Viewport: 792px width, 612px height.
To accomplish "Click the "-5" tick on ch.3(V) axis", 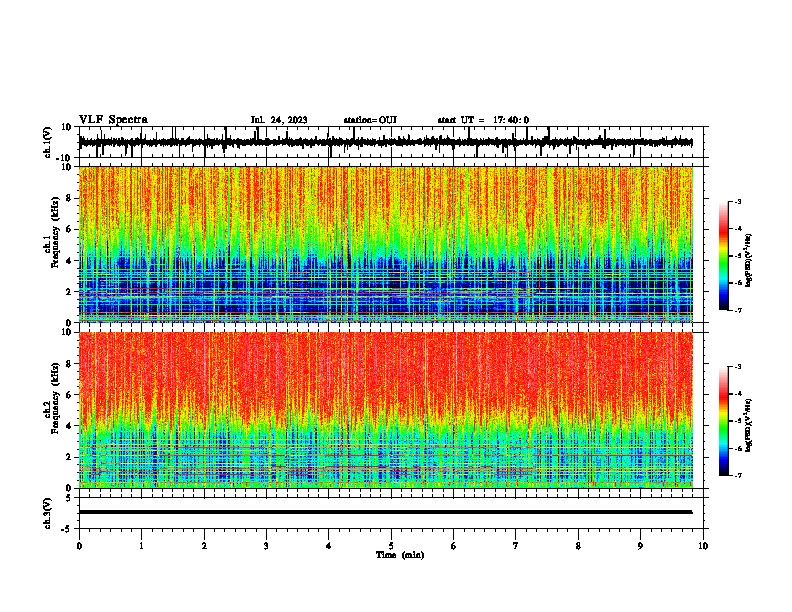I will (68, 529).
